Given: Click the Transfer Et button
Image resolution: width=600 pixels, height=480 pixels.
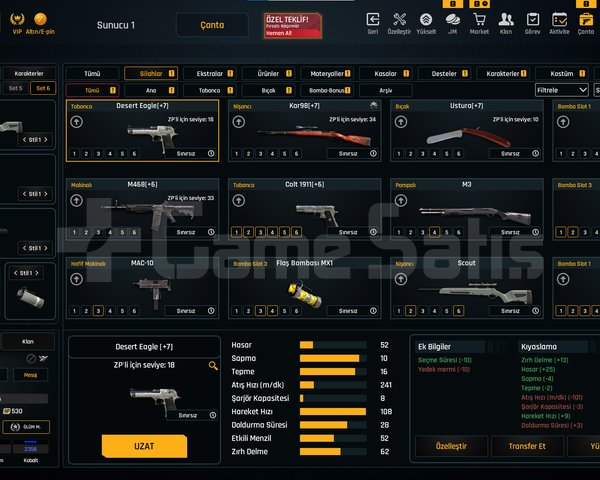Looking at the screenshot, I should click(x=527, y=446).
